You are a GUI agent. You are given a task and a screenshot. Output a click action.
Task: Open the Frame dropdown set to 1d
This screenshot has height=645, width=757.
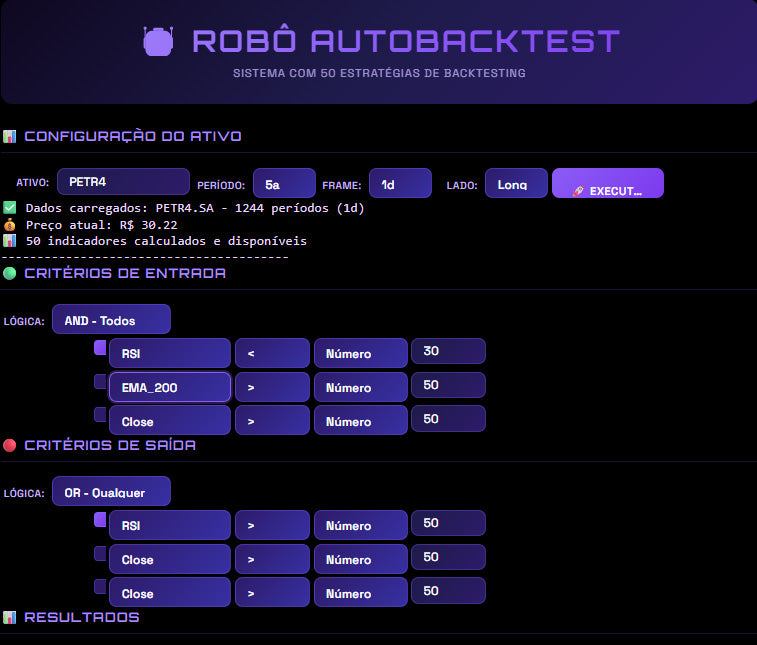(400, 184)
